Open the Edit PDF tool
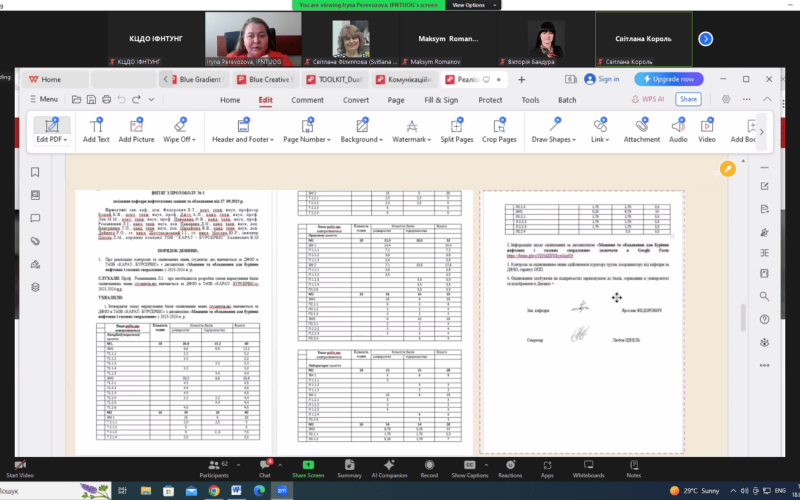The image size is (800, 500). [x=52, y=131]
